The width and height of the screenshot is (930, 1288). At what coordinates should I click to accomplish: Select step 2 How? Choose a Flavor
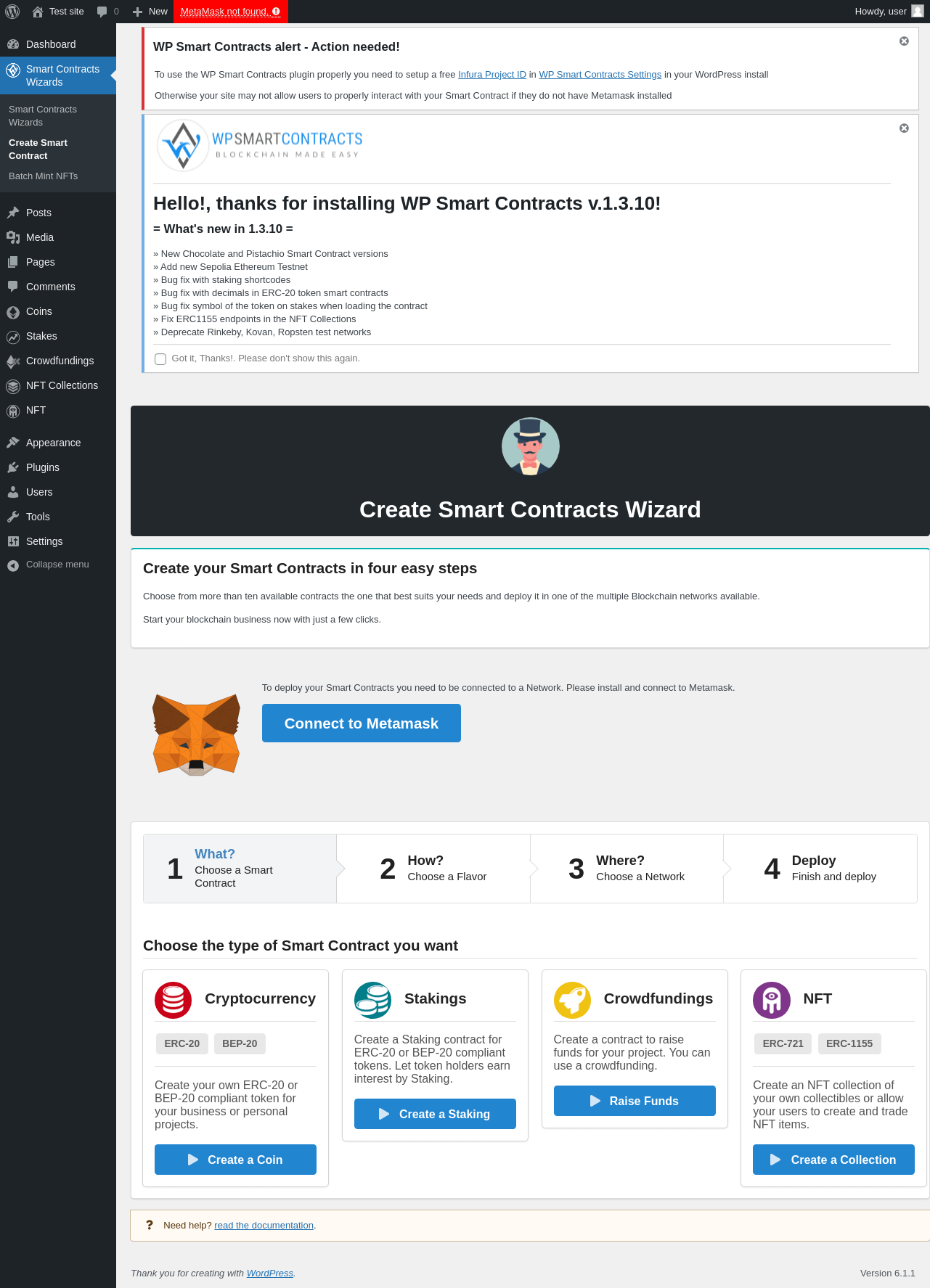(x=433, y=869)
